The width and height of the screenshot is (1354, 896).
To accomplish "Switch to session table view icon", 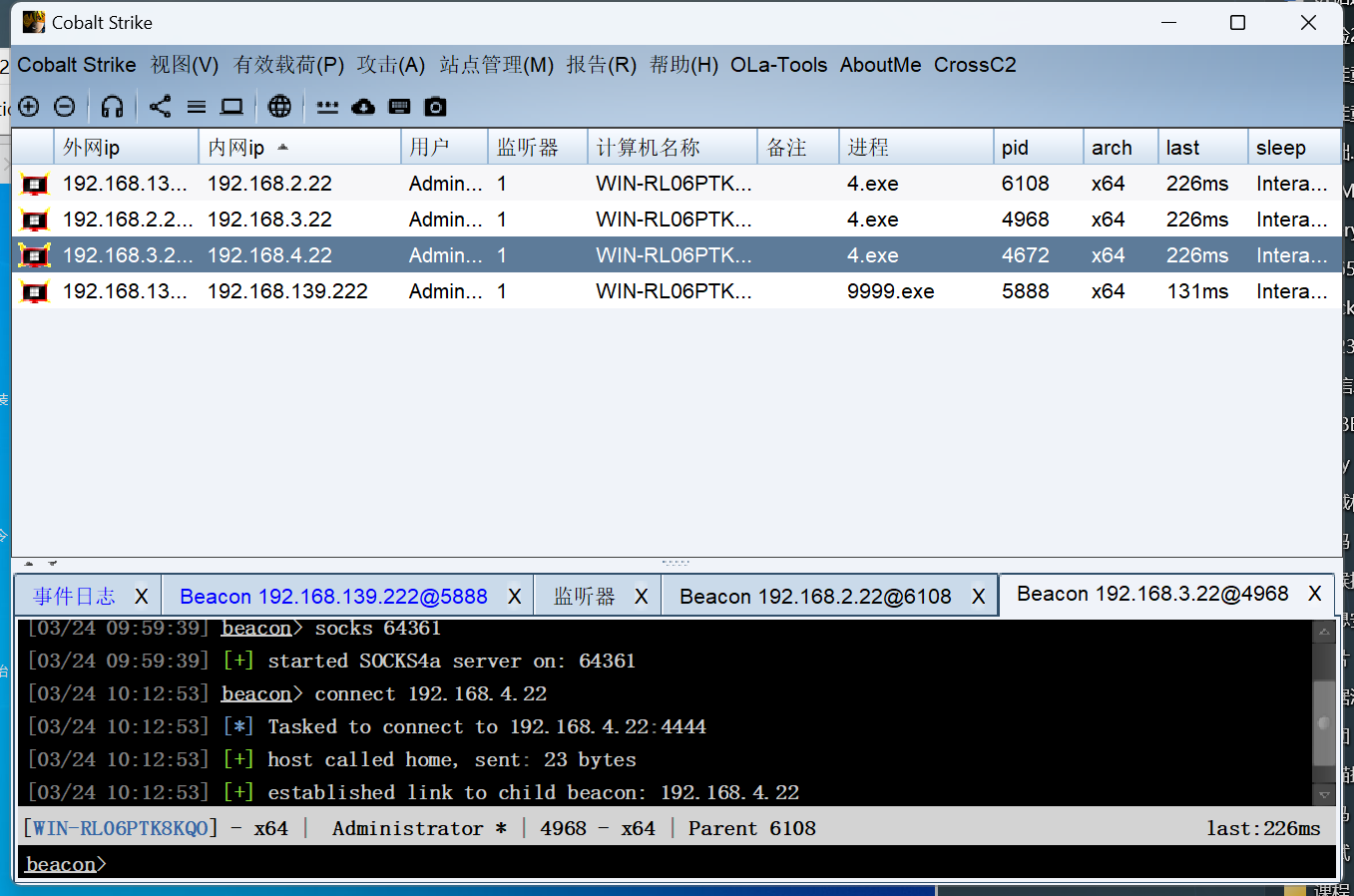I will click(197, 107).
